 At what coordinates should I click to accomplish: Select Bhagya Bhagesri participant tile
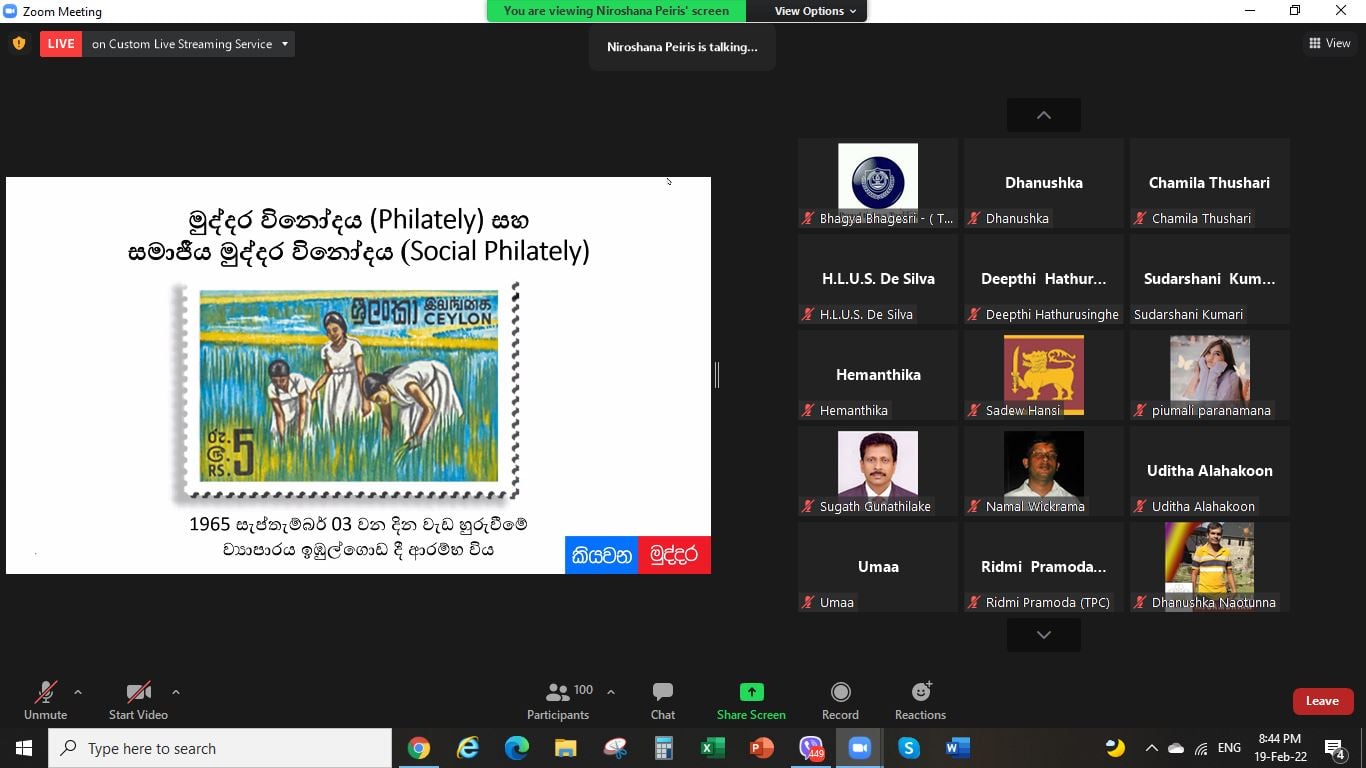tap(878, 183)
